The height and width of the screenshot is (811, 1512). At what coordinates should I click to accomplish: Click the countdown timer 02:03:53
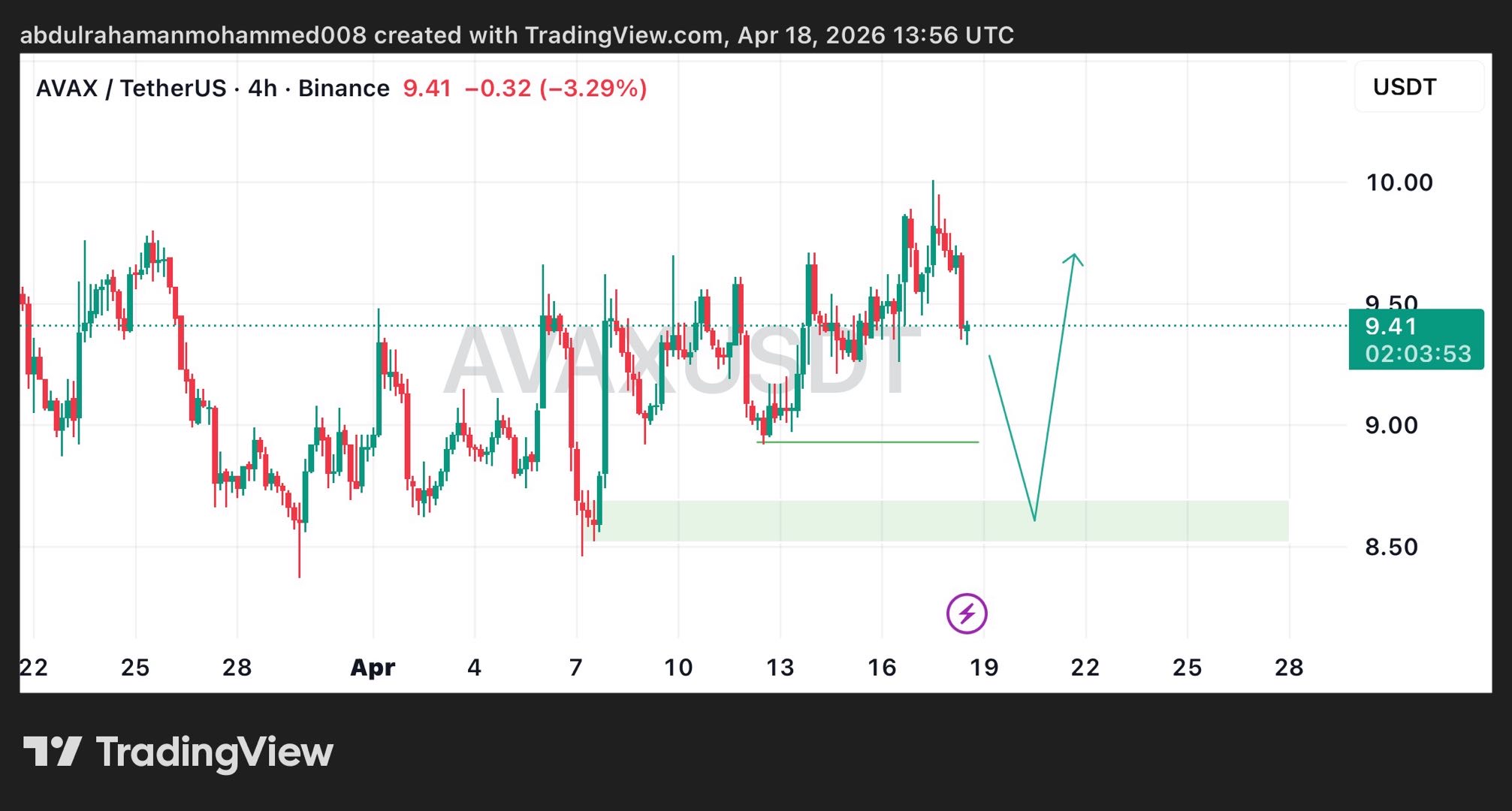(x=1418, y=354)
